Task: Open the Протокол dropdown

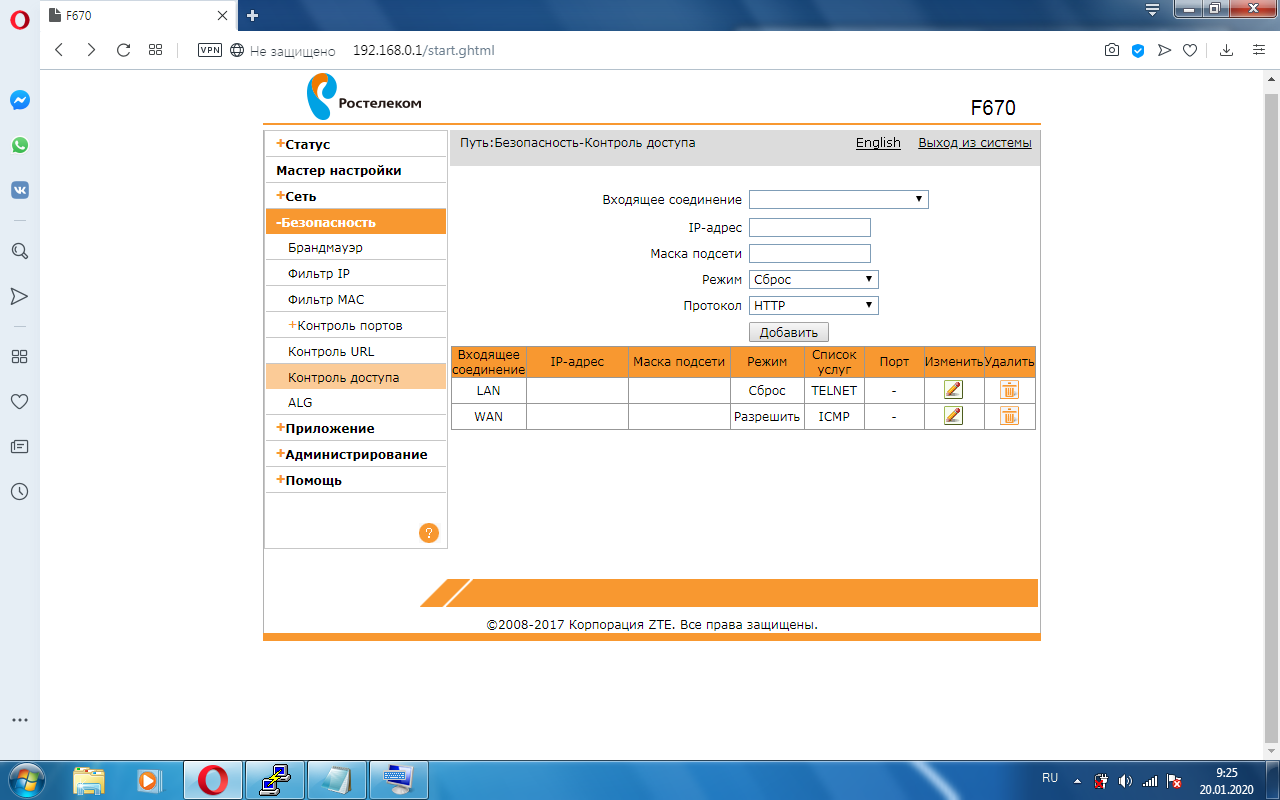Action: (813, 306)
